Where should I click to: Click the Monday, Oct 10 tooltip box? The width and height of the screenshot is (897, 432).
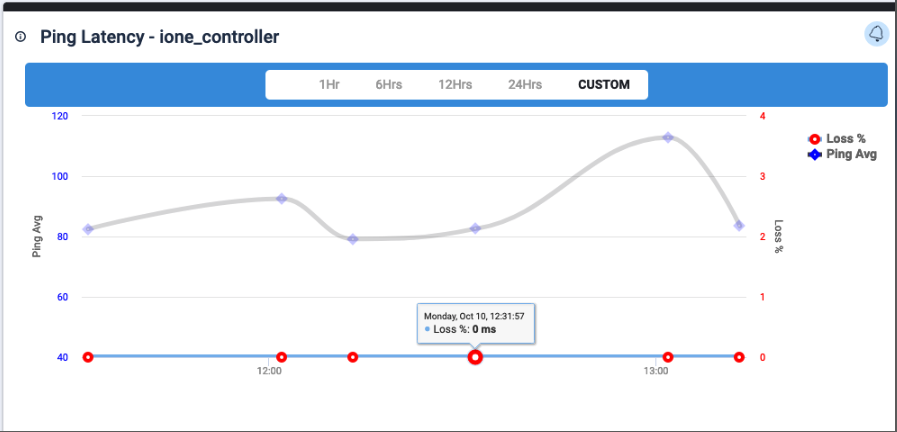476,322
